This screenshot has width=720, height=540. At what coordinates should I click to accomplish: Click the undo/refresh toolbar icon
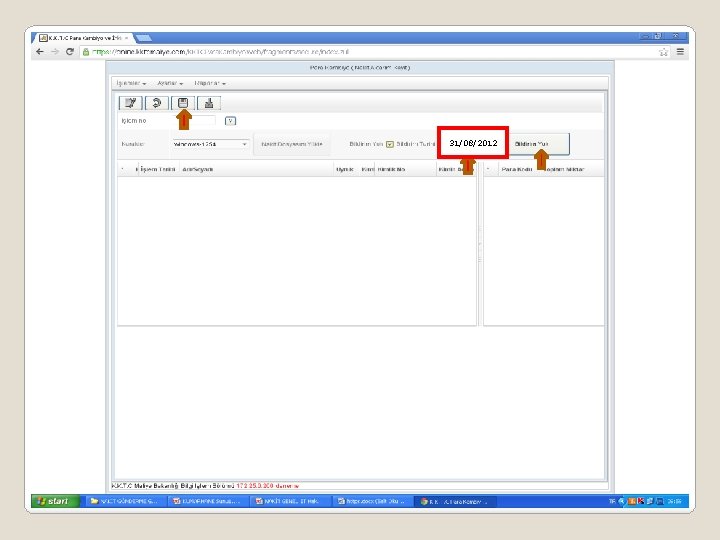pos(157,103)
